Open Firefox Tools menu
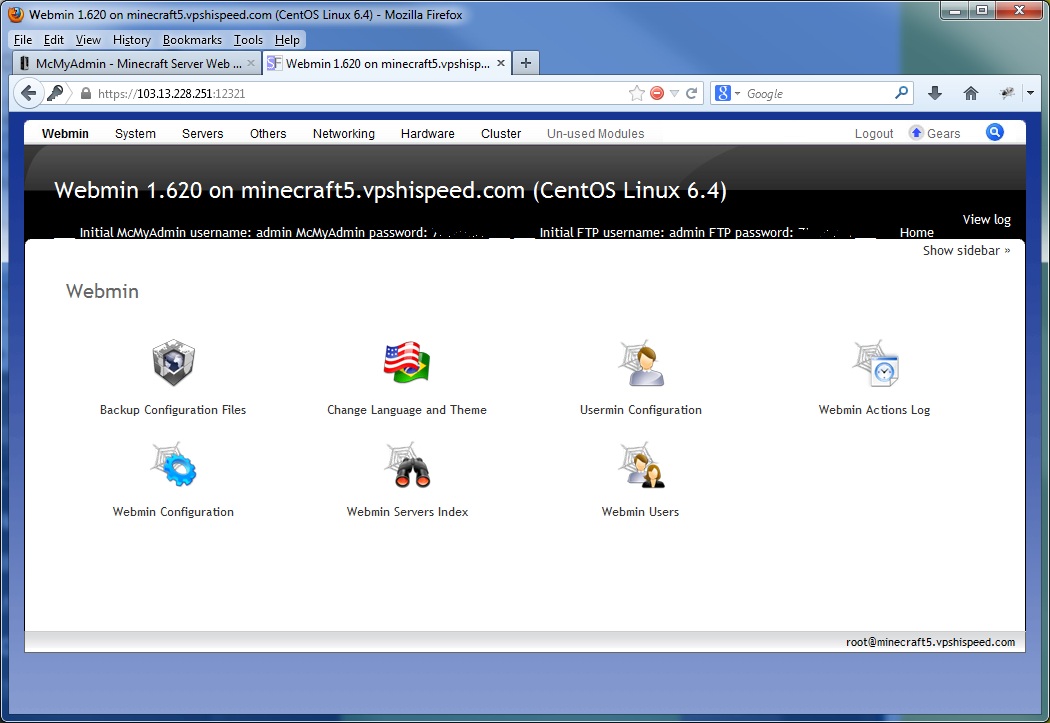1050x723 pixels. tap(248, 39)
